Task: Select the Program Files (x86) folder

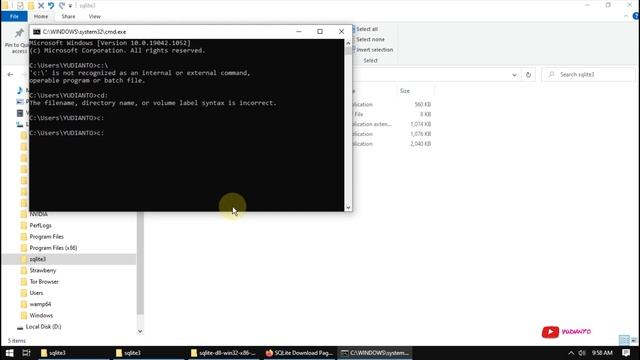Action: pyautogui.click(x=53, y=248)
